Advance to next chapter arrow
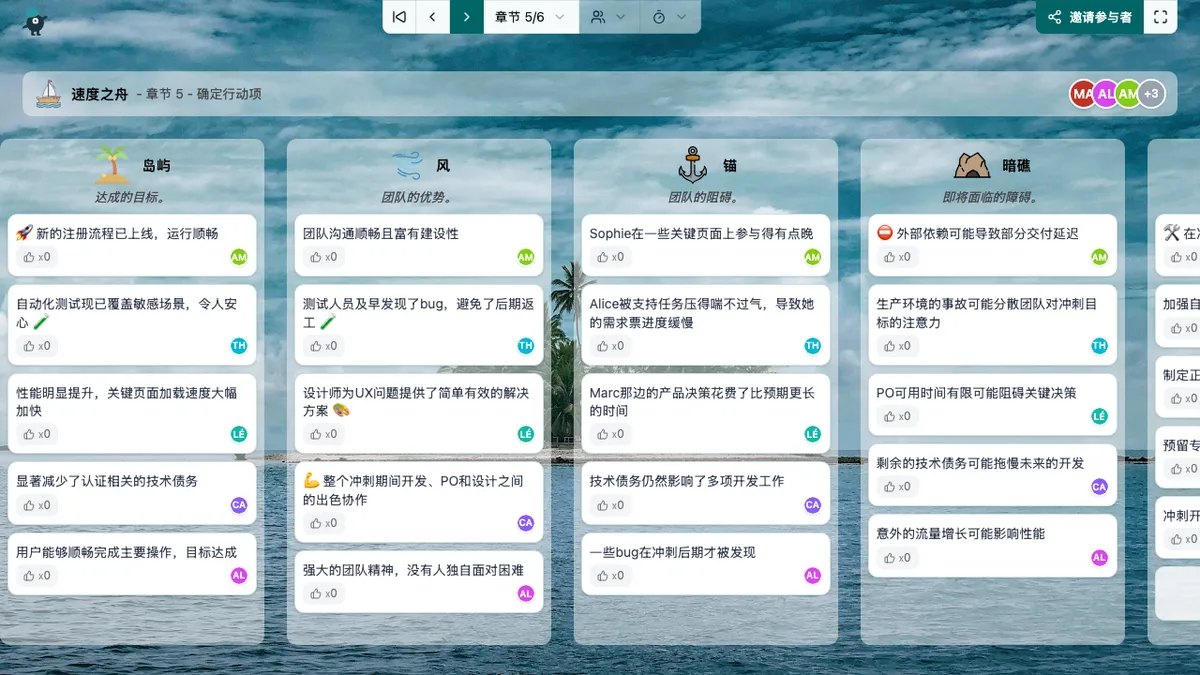Screen dimensions: 1200x675 coord(466,17)
